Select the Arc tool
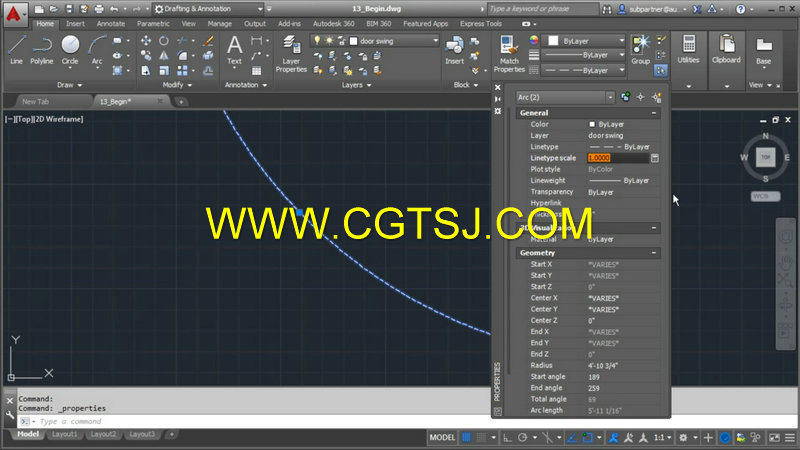The height and width of the screenshot is (450, 800). pyautogui.click(x=97, y=50)
